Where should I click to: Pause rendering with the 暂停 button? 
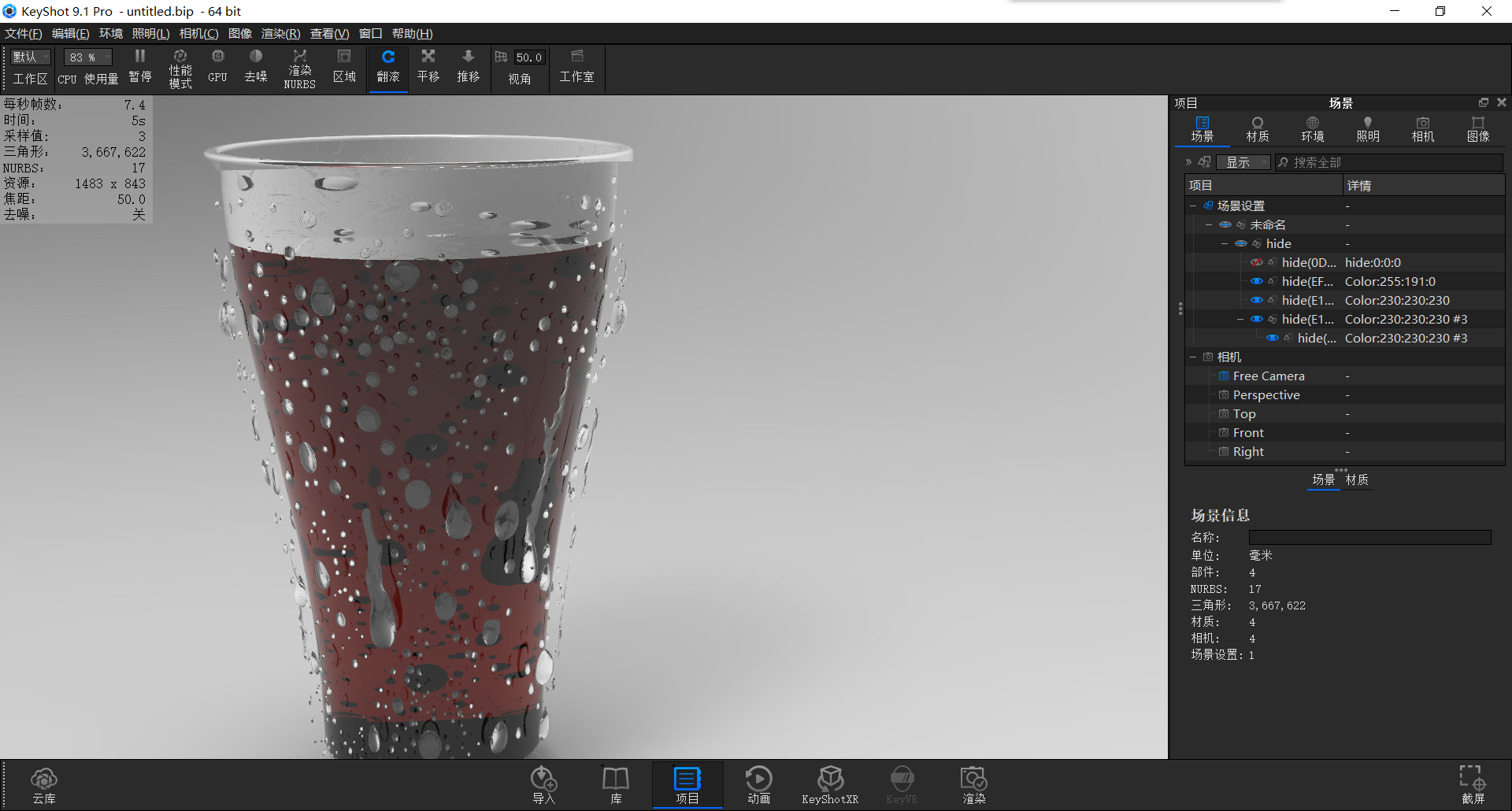tap(139, 68)
